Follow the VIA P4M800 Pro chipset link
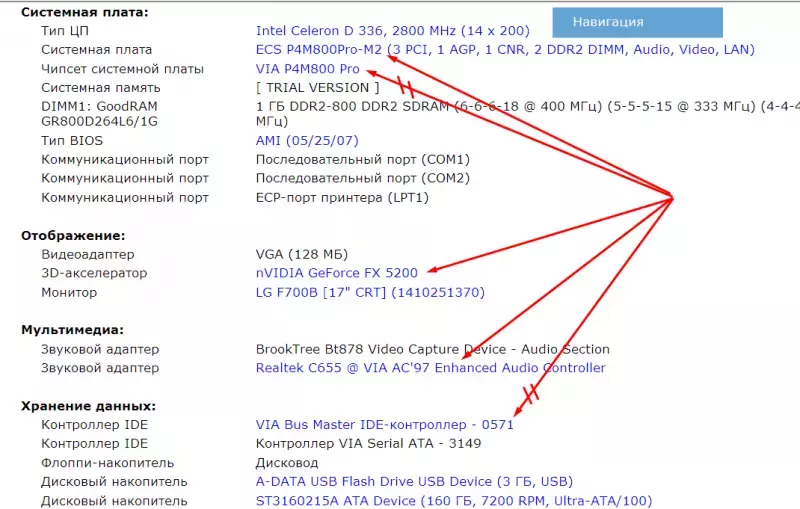800x509 pixels. coord(308,69)
